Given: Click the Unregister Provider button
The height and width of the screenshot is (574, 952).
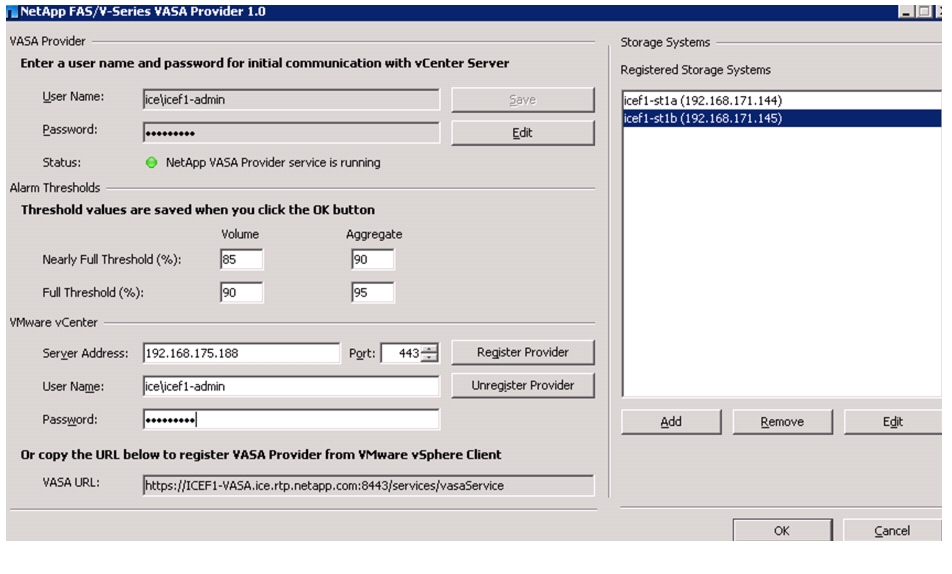Looking at the screenshot, I should click(x=522, y=385).
